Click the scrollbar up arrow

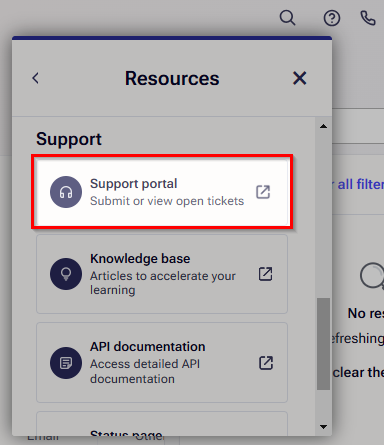(323, 126)
